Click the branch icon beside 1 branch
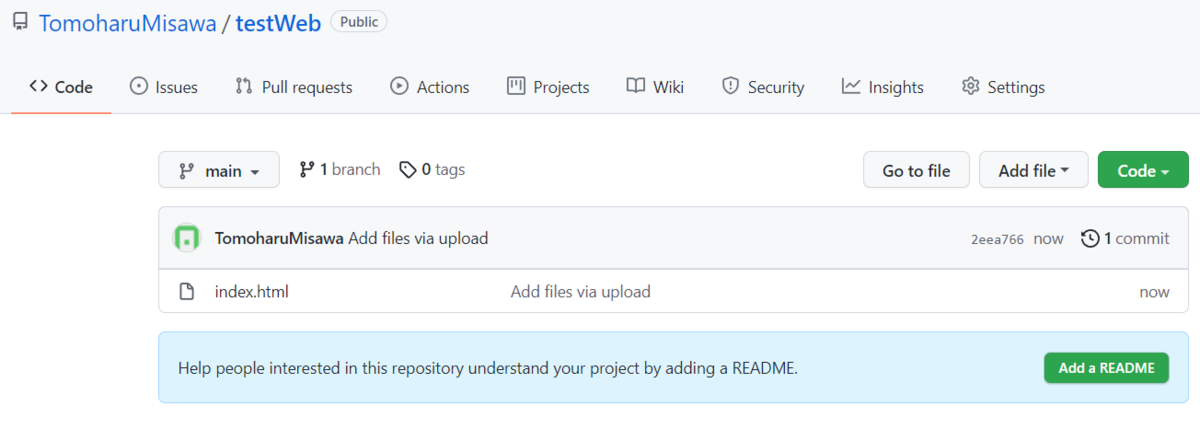Screen dimensions: 1200x441 pos(307,170)
